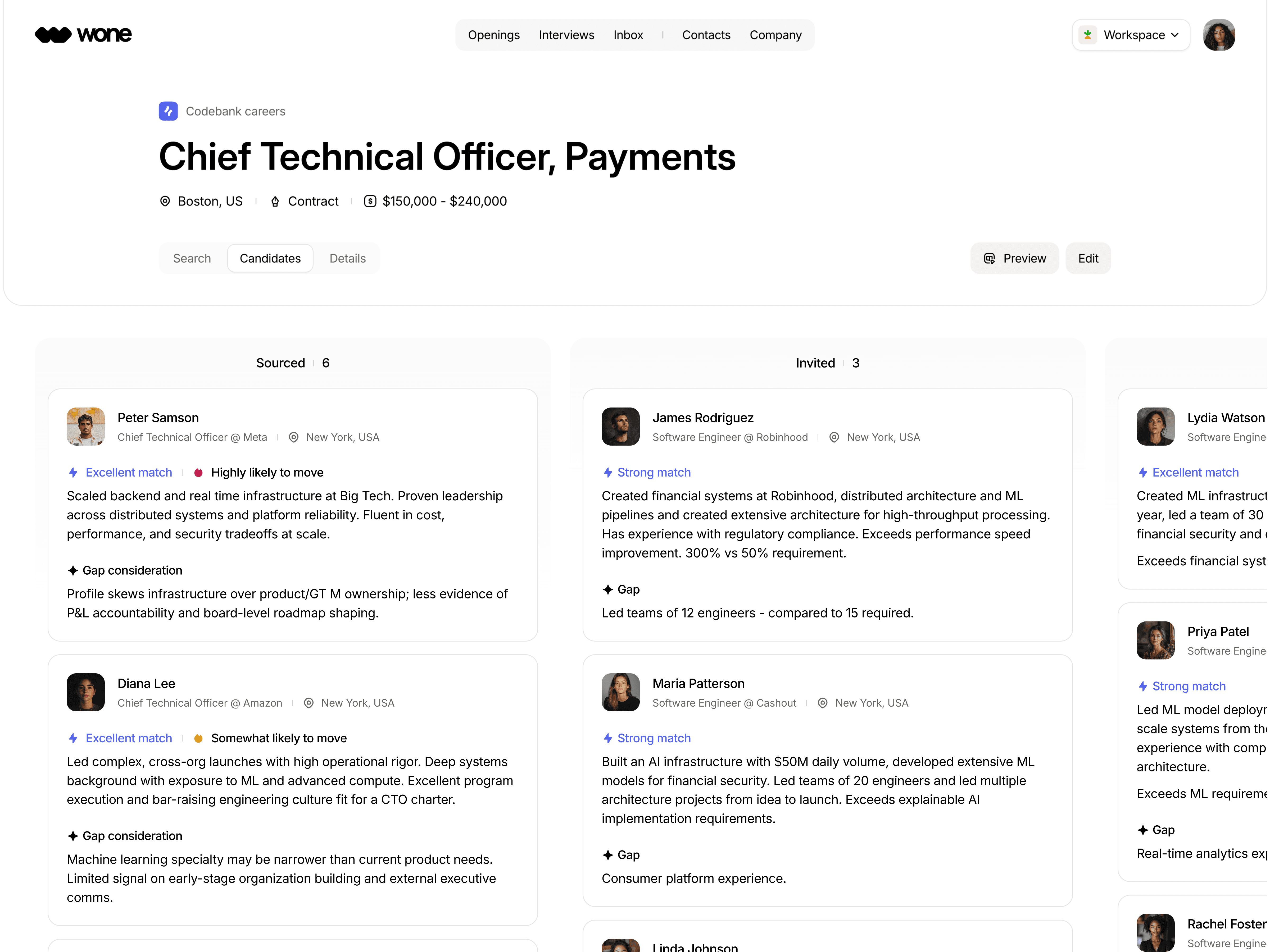1270x952 pixels.
Task: Click Peter Samson's Gap consideration sparkle icon
Action: 73,571
